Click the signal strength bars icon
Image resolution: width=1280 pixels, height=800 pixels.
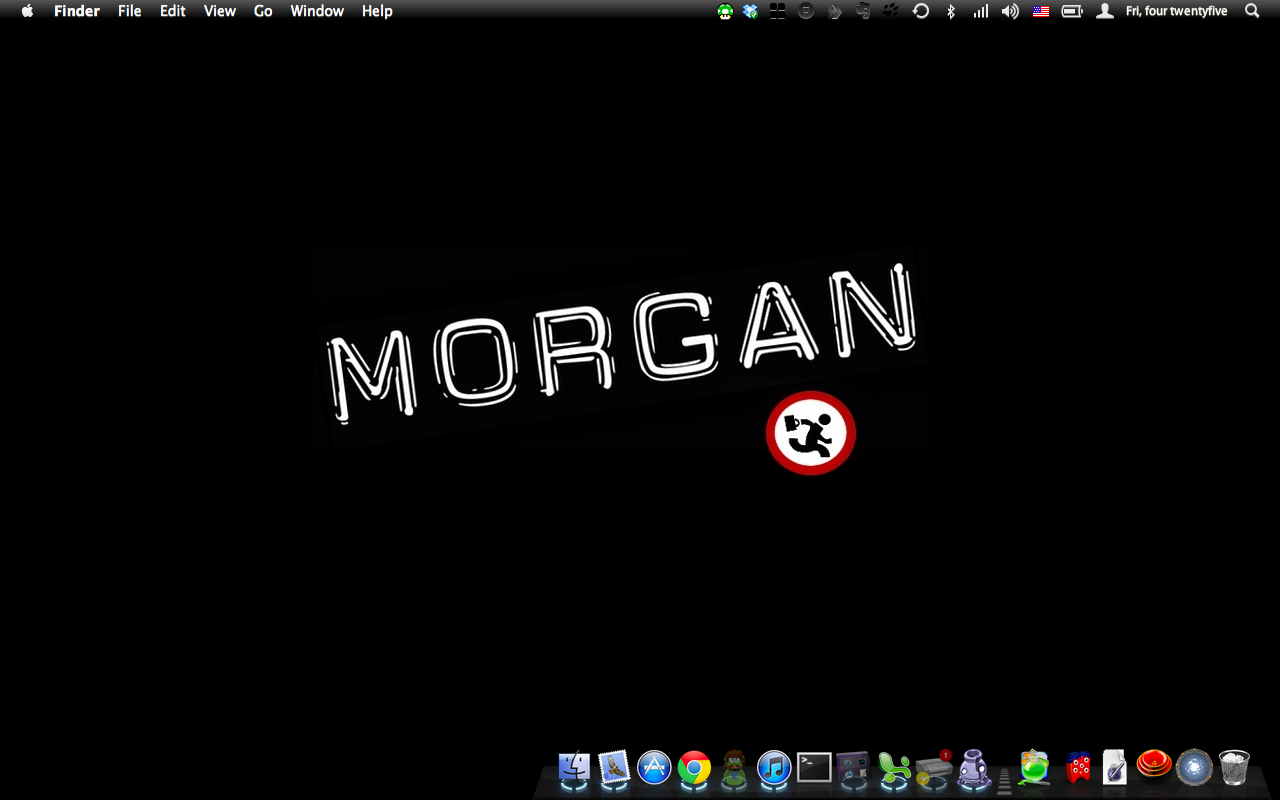[981, 11]
